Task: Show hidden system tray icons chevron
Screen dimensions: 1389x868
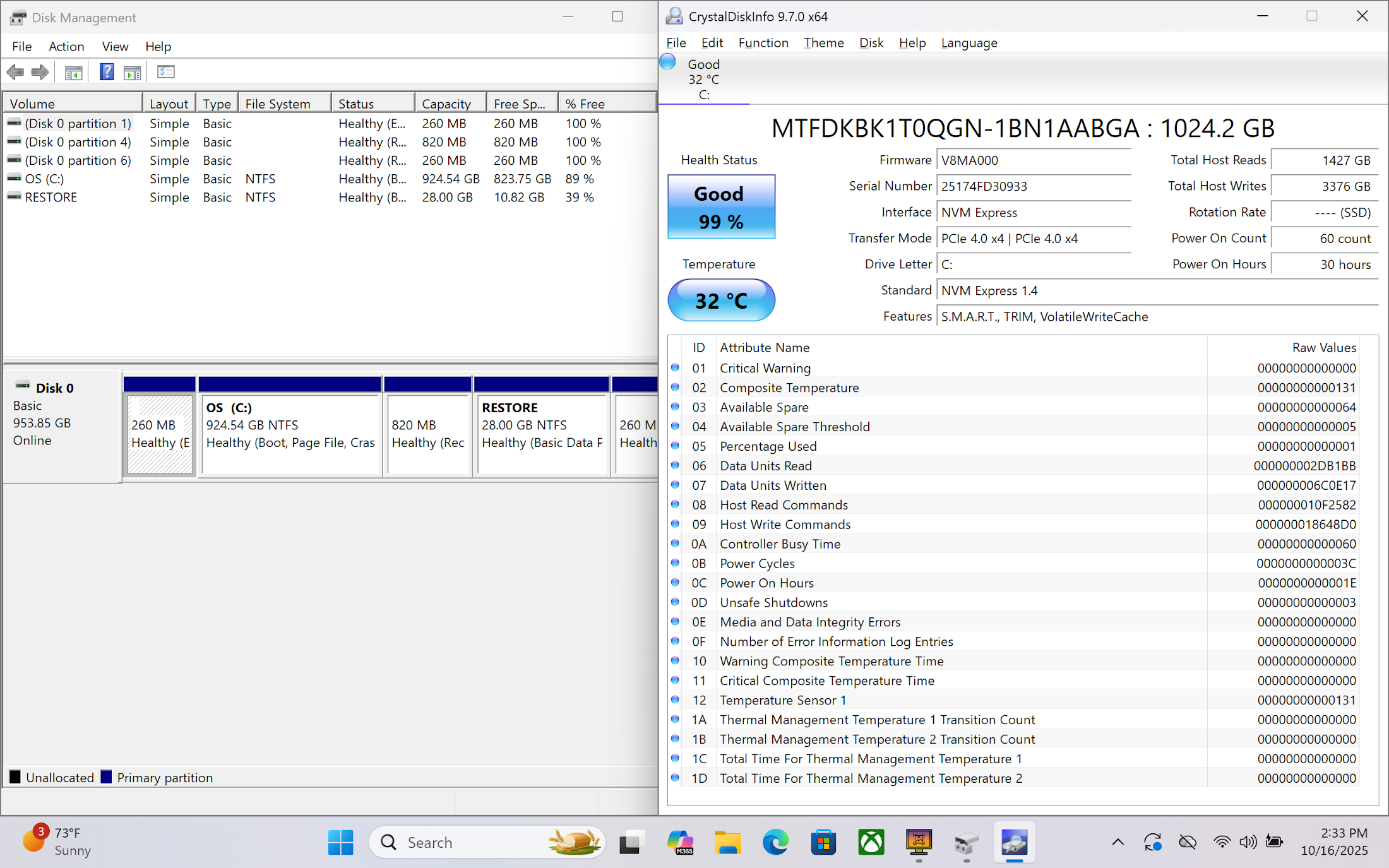Action: (x=1118, y=841)
